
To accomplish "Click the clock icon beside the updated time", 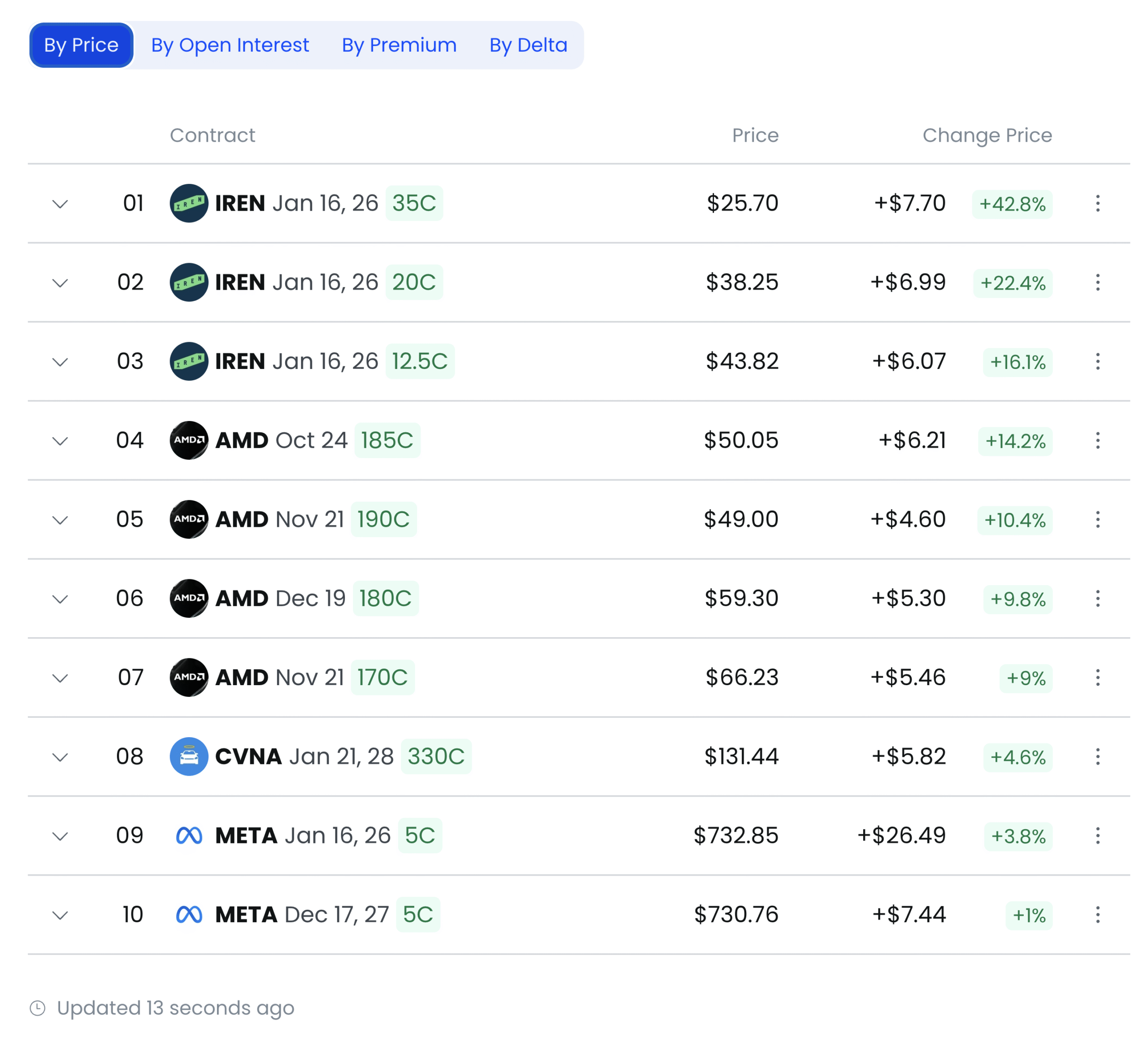I will coord(38,1008).
